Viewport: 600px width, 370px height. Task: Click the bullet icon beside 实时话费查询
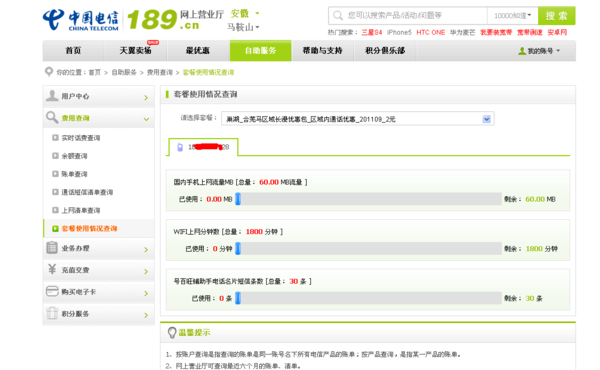click(x=55, y=137)
